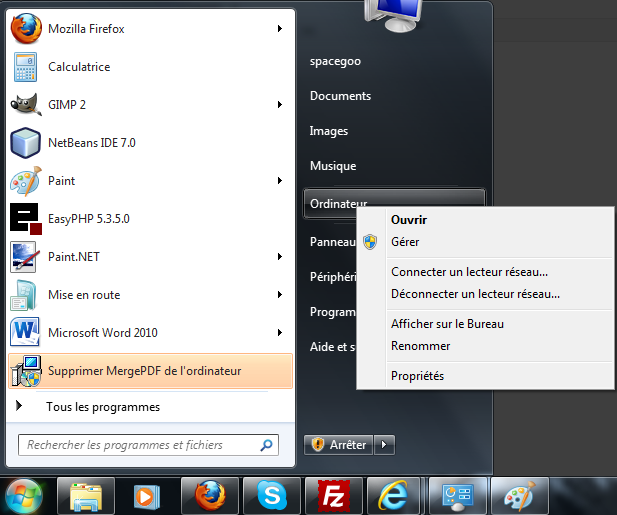Click the Rechercher les programmes et fichiers box

148,445
